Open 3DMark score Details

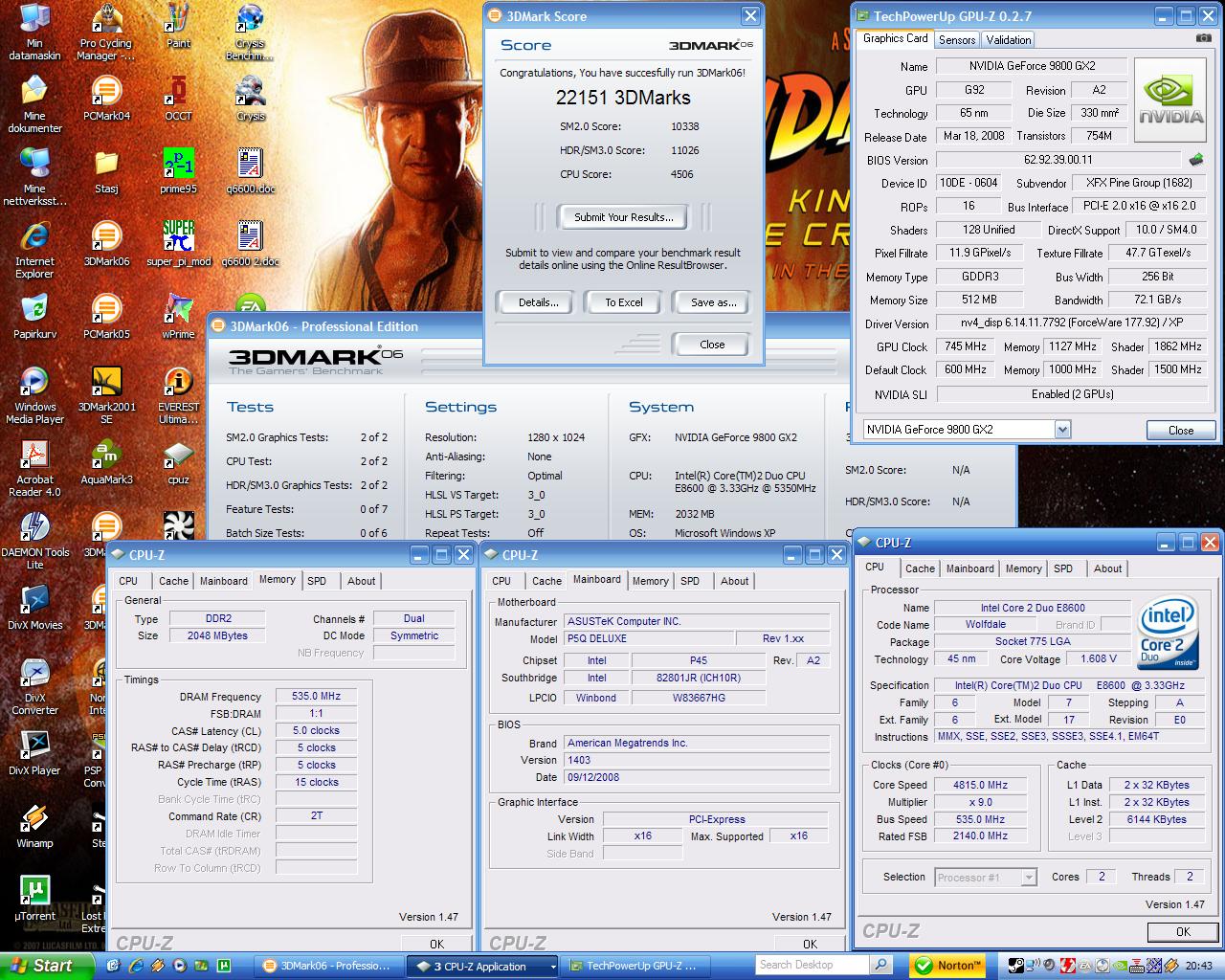pos(539,302)
